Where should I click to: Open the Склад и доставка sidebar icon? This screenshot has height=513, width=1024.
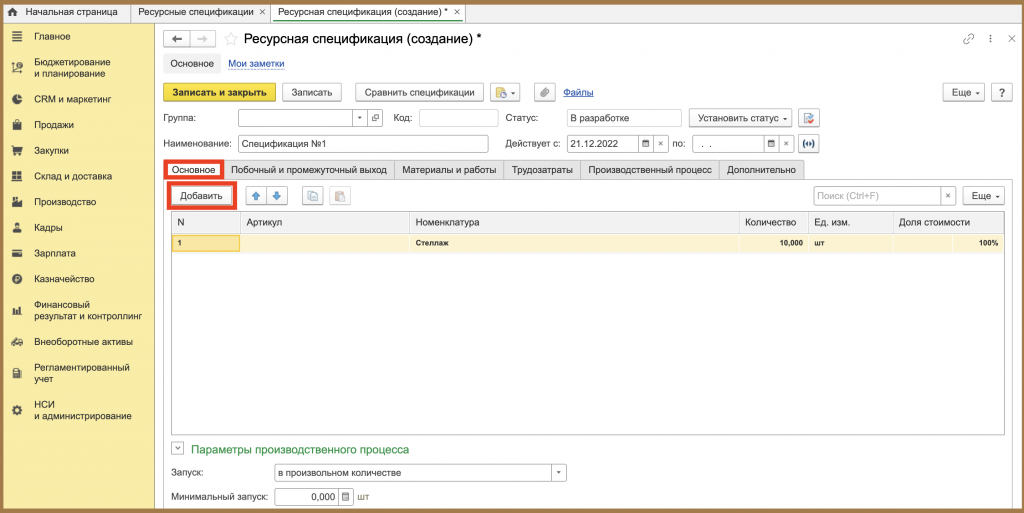(x=18, y=176)
